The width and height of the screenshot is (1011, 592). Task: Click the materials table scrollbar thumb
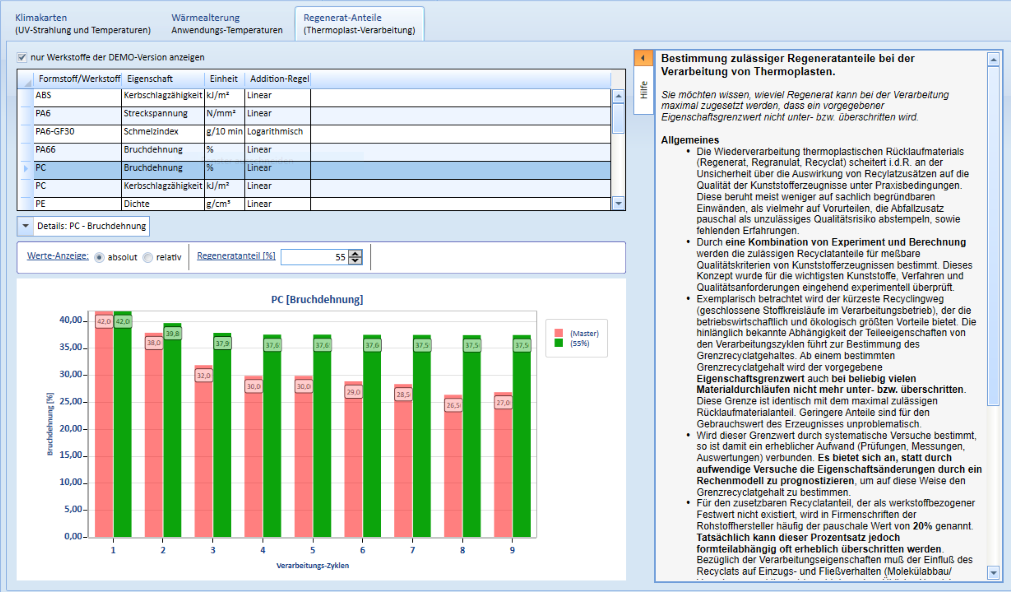pos(618,118)
